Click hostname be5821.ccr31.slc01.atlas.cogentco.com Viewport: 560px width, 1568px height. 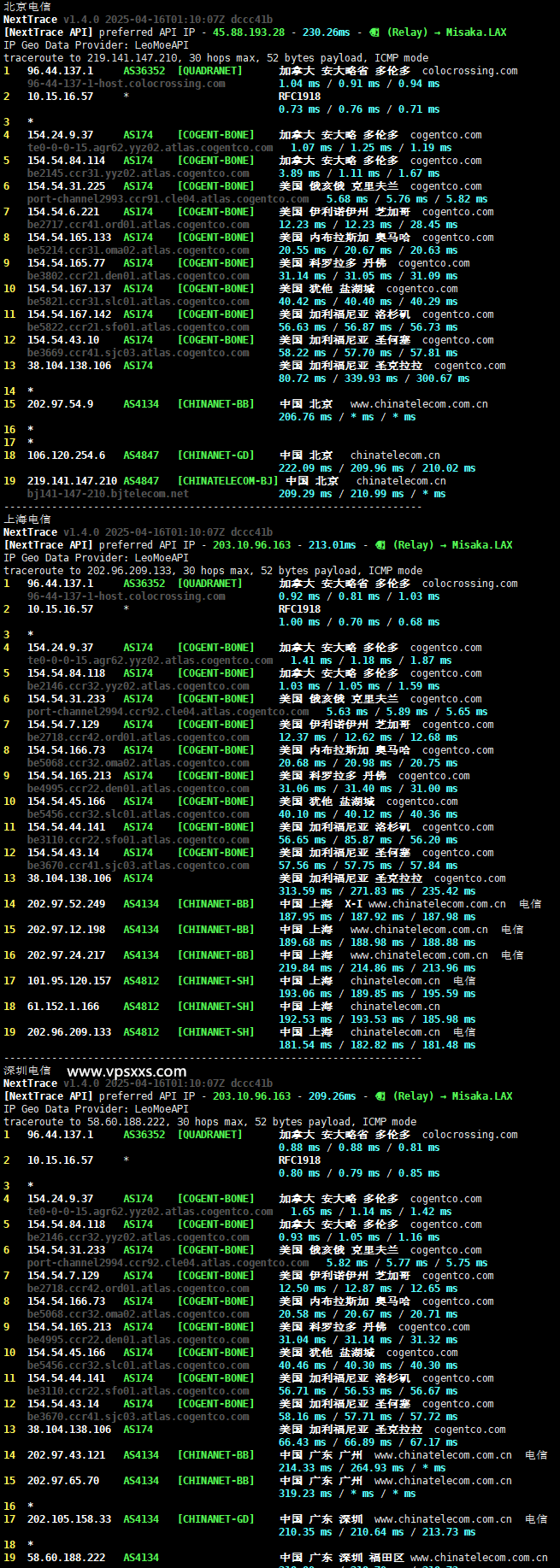(x=139, y=301)
